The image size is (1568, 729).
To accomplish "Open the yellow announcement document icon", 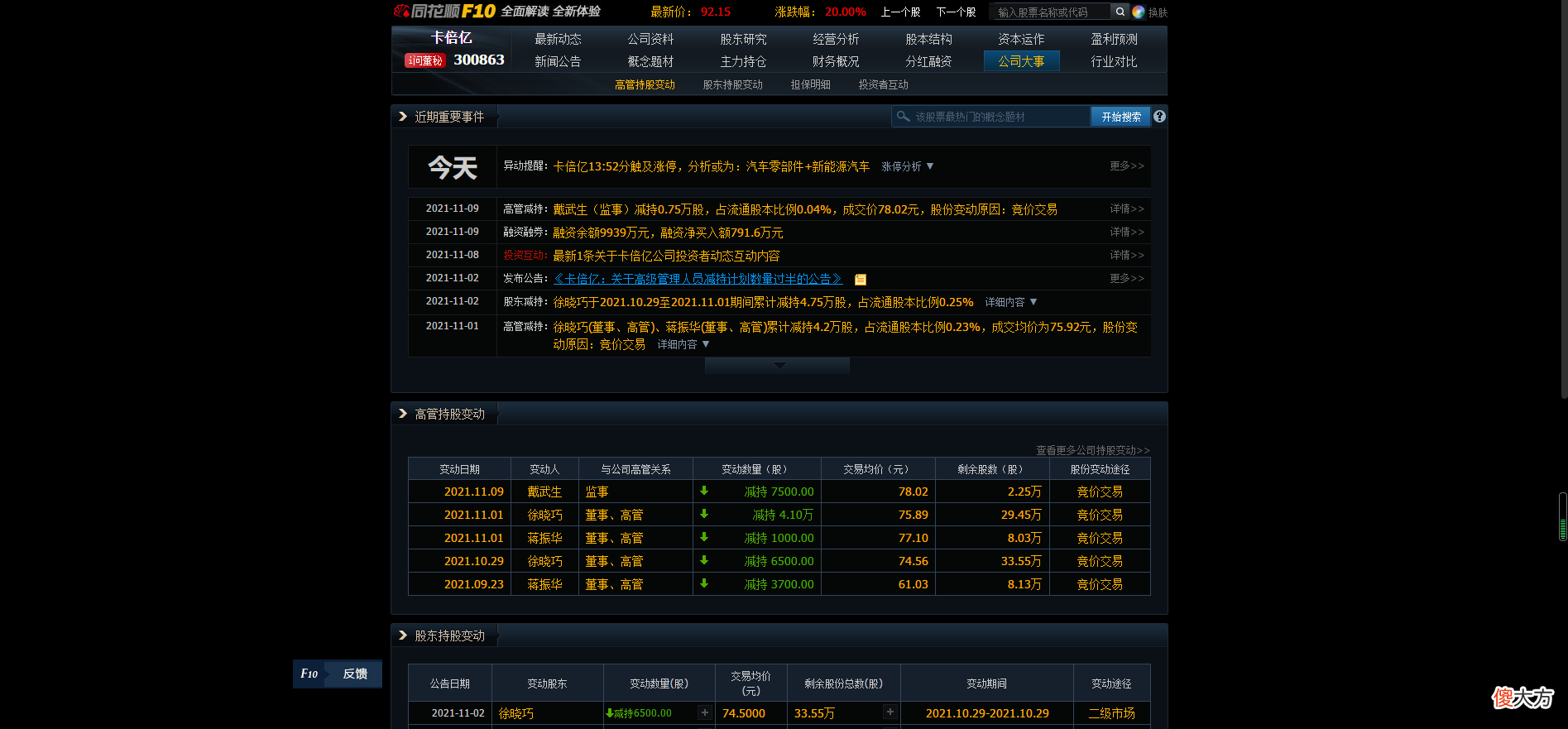I will [861, 280].
